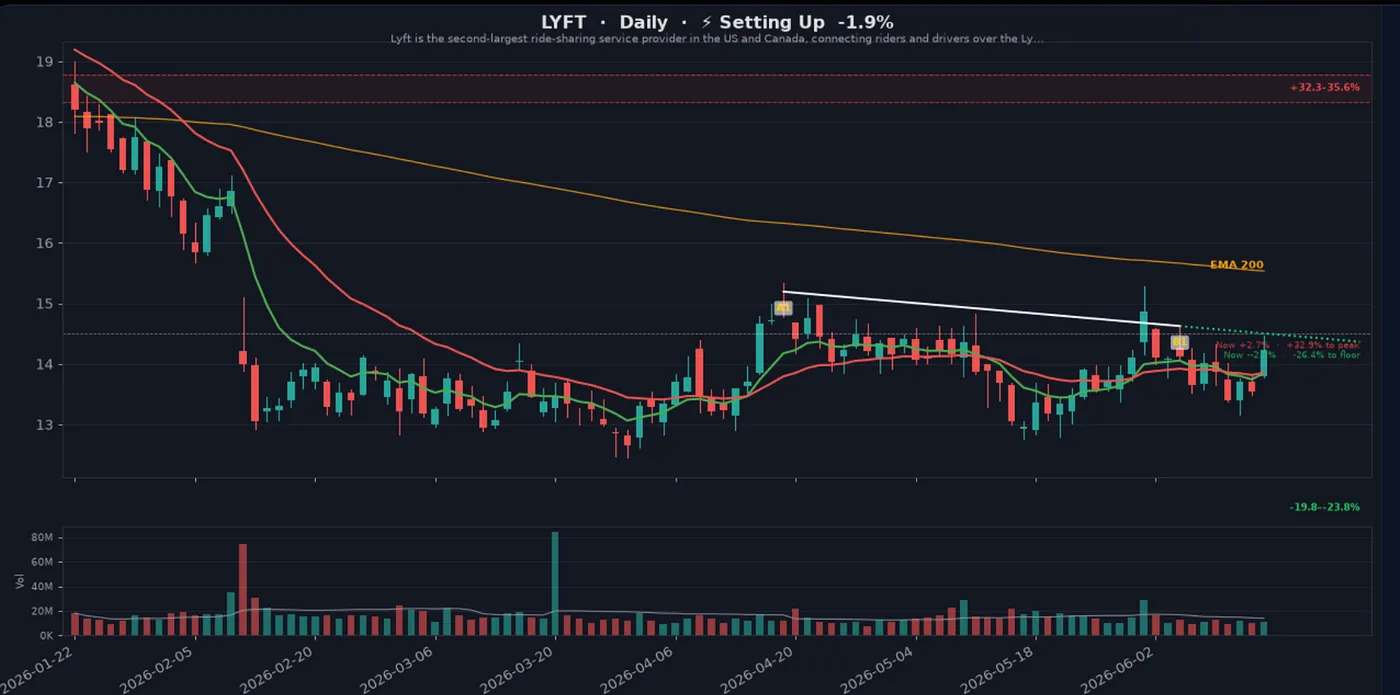Click the 15 price axis label
The width and height of the screenshot is (1400, 695).
[x=44, y=304]
